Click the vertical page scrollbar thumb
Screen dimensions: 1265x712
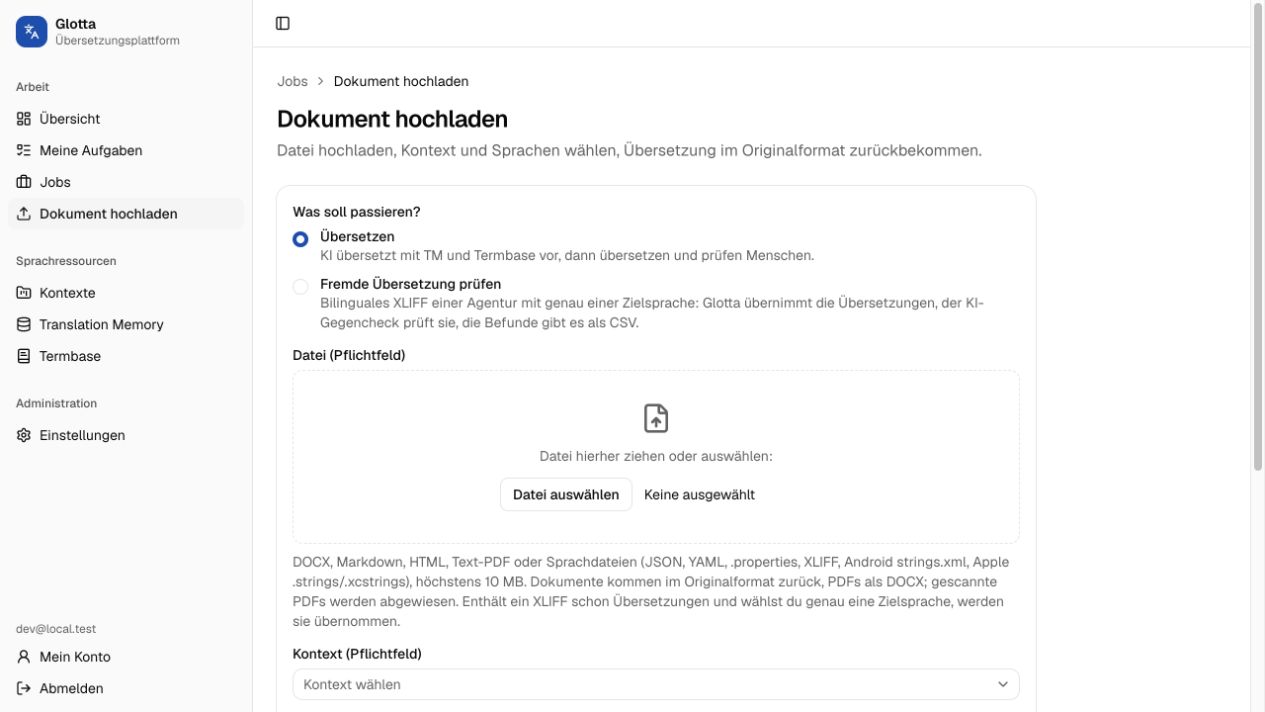click(x=1258, y=237)
